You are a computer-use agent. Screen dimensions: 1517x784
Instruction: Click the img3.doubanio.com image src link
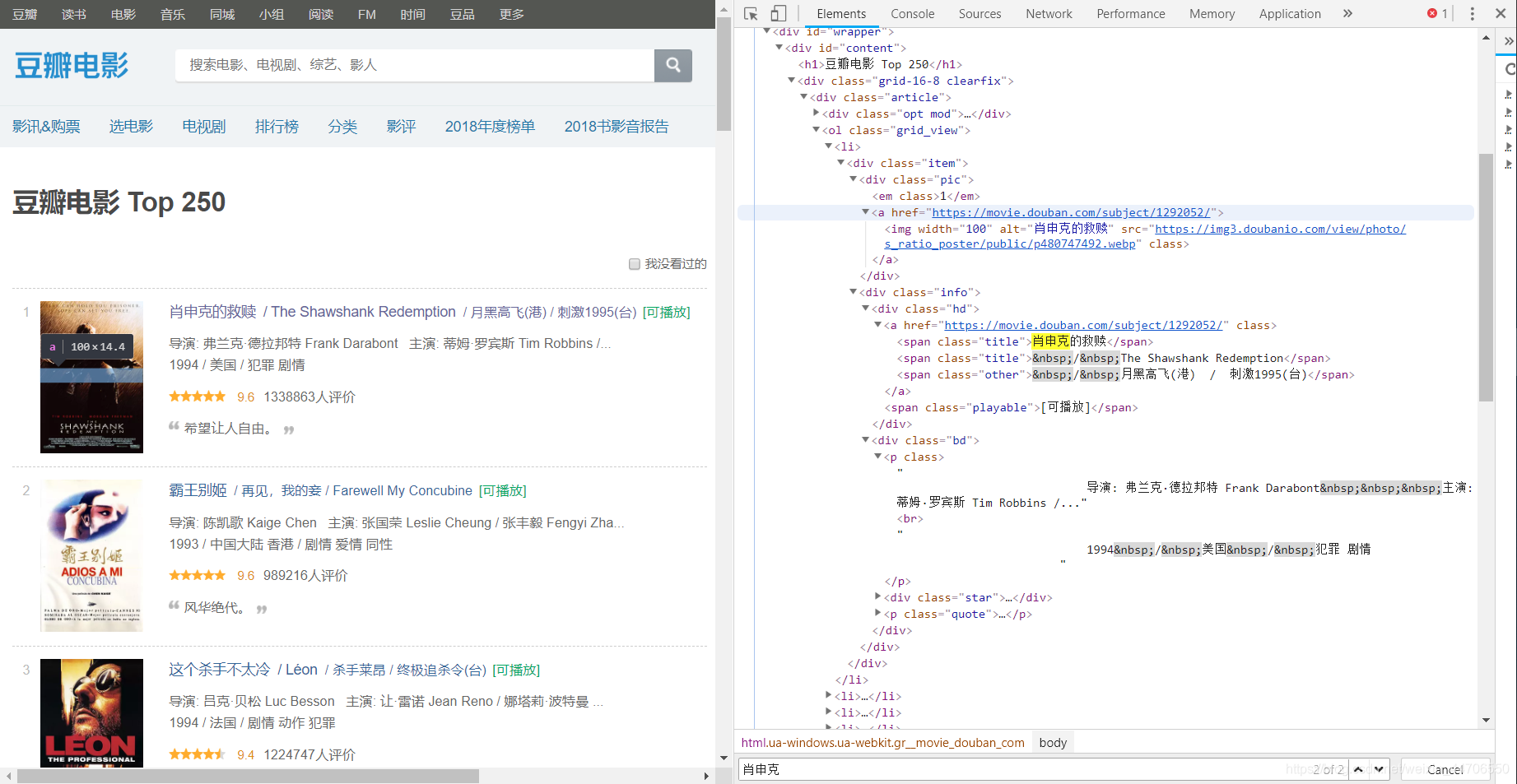click(1145, 236)
